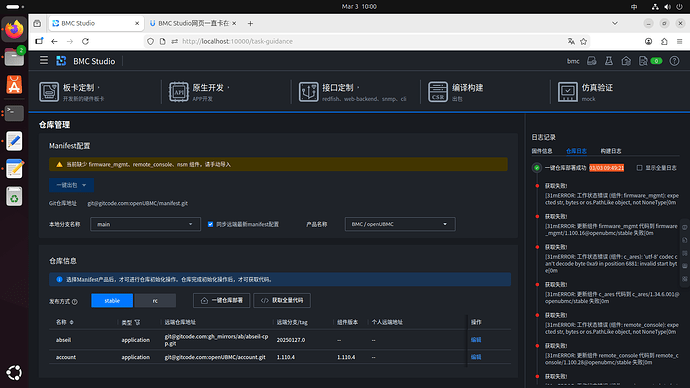Open the 仿真验证 mock verification module
Viewport: 690px width, 388px height.
[x=585, y=92]
